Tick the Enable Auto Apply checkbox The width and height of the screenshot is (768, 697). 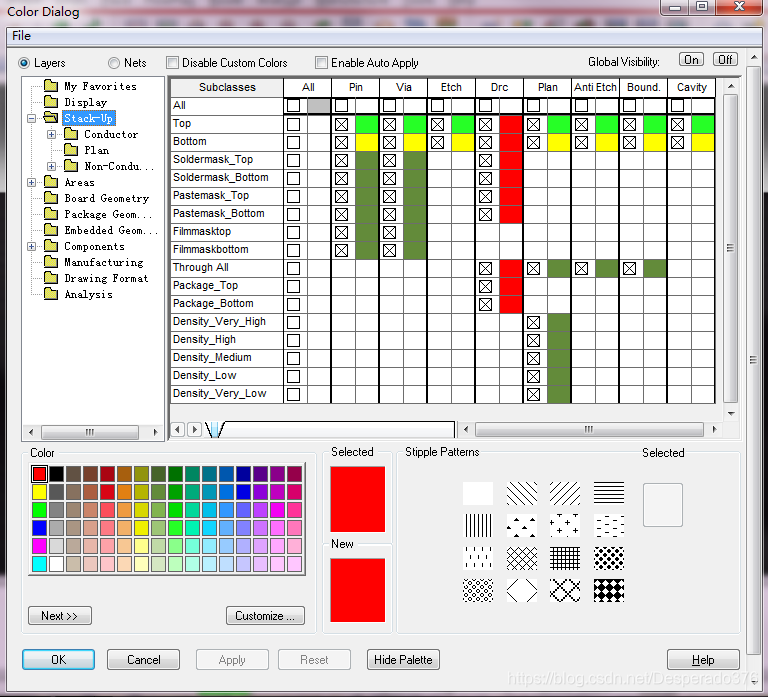pos(321,63)
